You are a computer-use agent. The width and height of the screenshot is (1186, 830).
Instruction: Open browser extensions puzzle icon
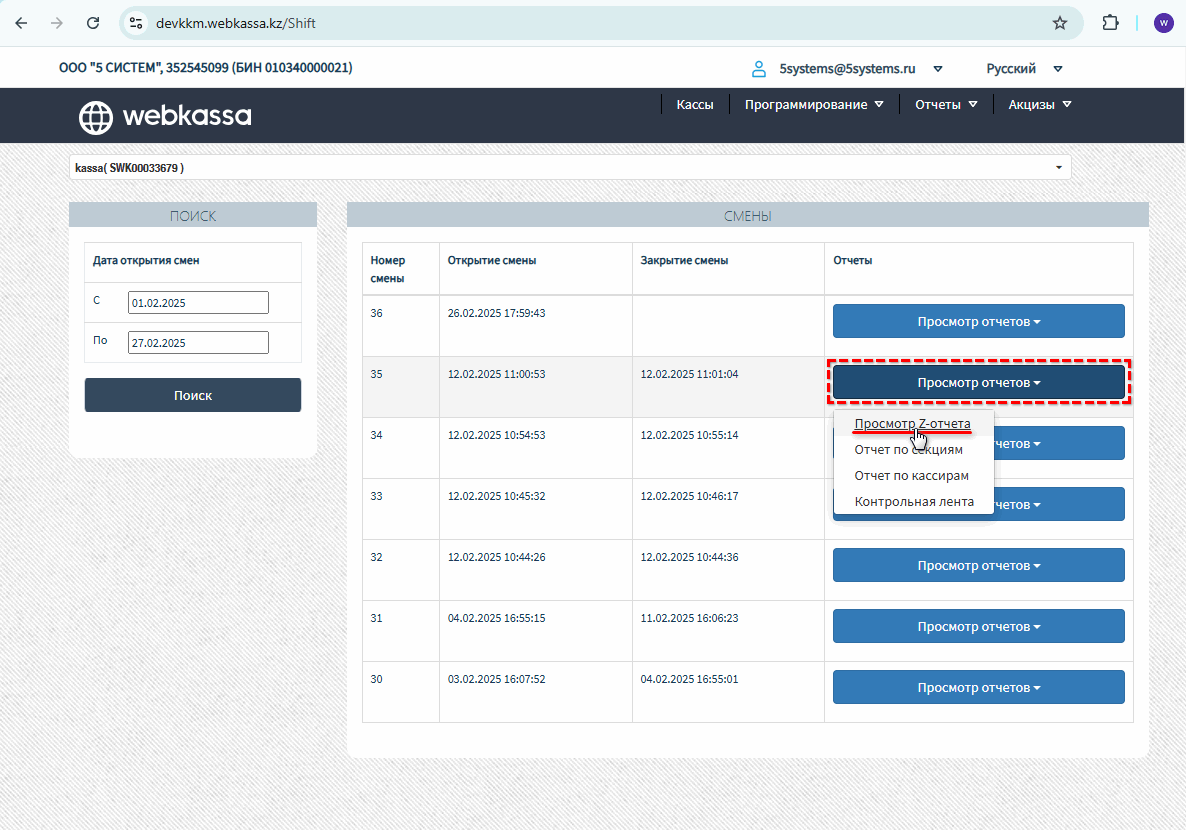pos(1110,23)
